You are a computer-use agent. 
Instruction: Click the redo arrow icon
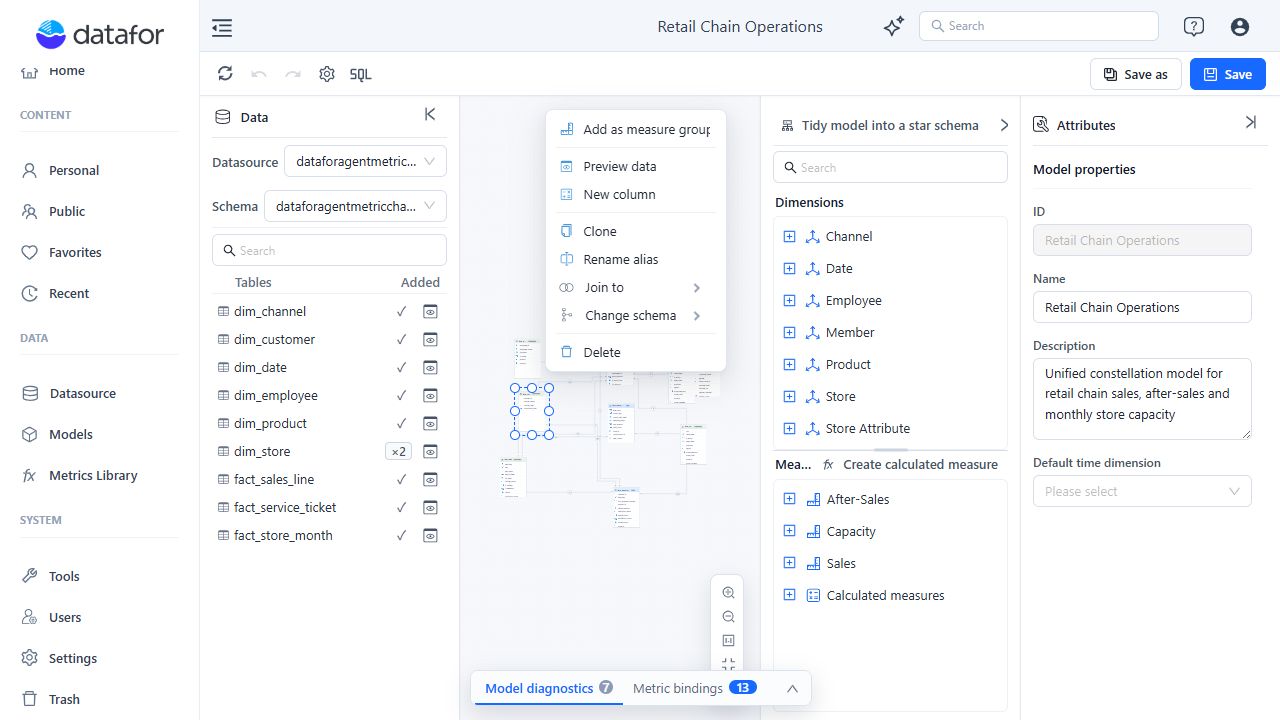[293, 74]
